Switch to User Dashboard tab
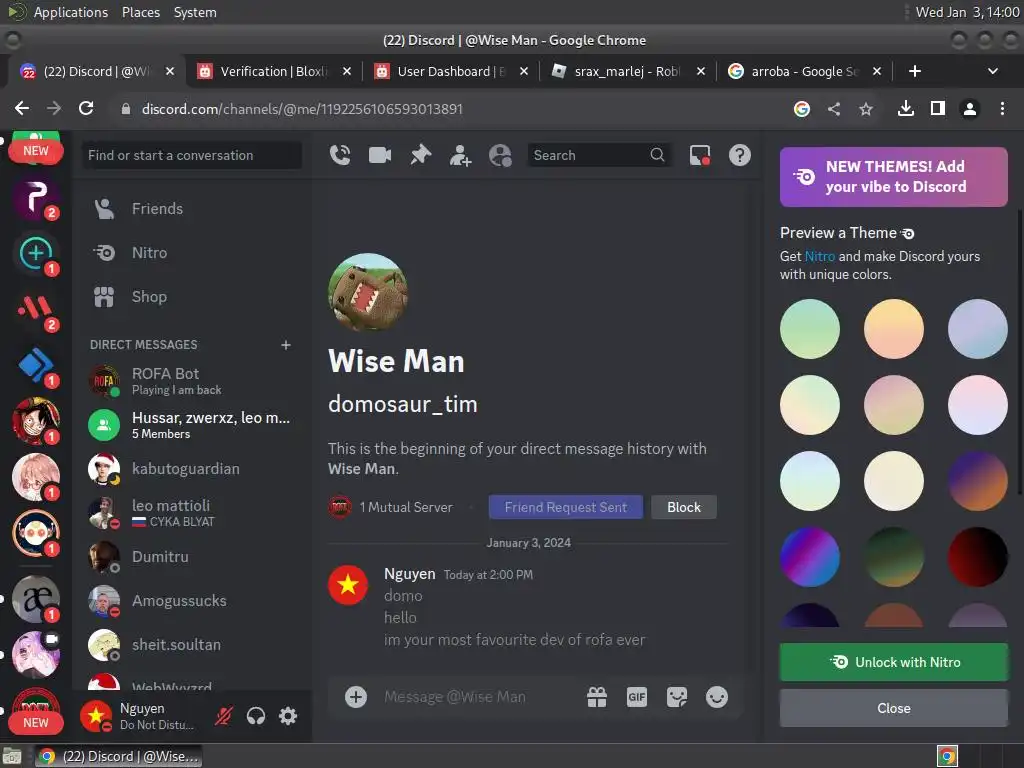This screenshot has width=1024, height=768. pyautogui.click(x=451, y=71)
